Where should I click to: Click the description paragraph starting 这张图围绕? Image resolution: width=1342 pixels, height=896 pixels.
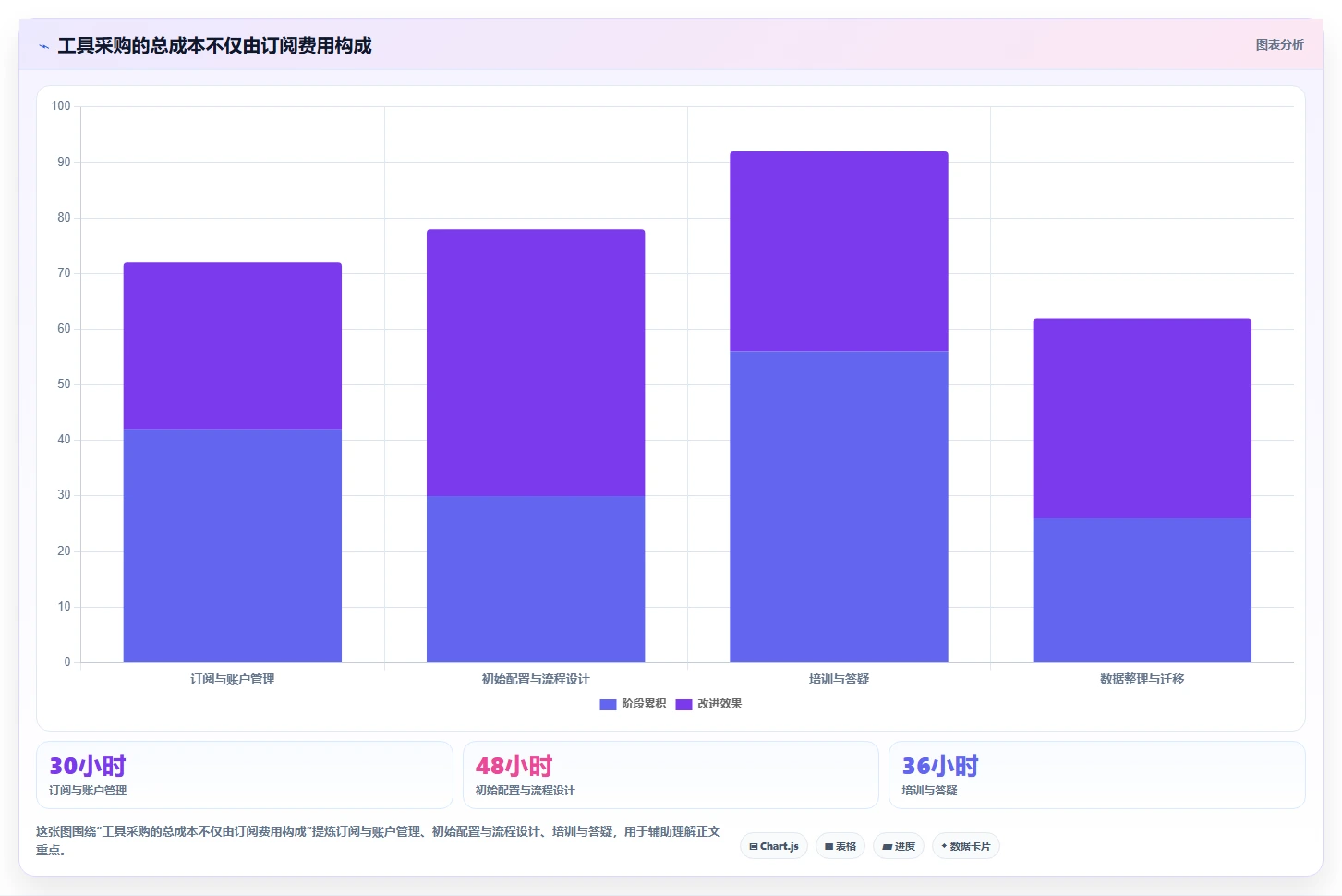tap(378, 841)
